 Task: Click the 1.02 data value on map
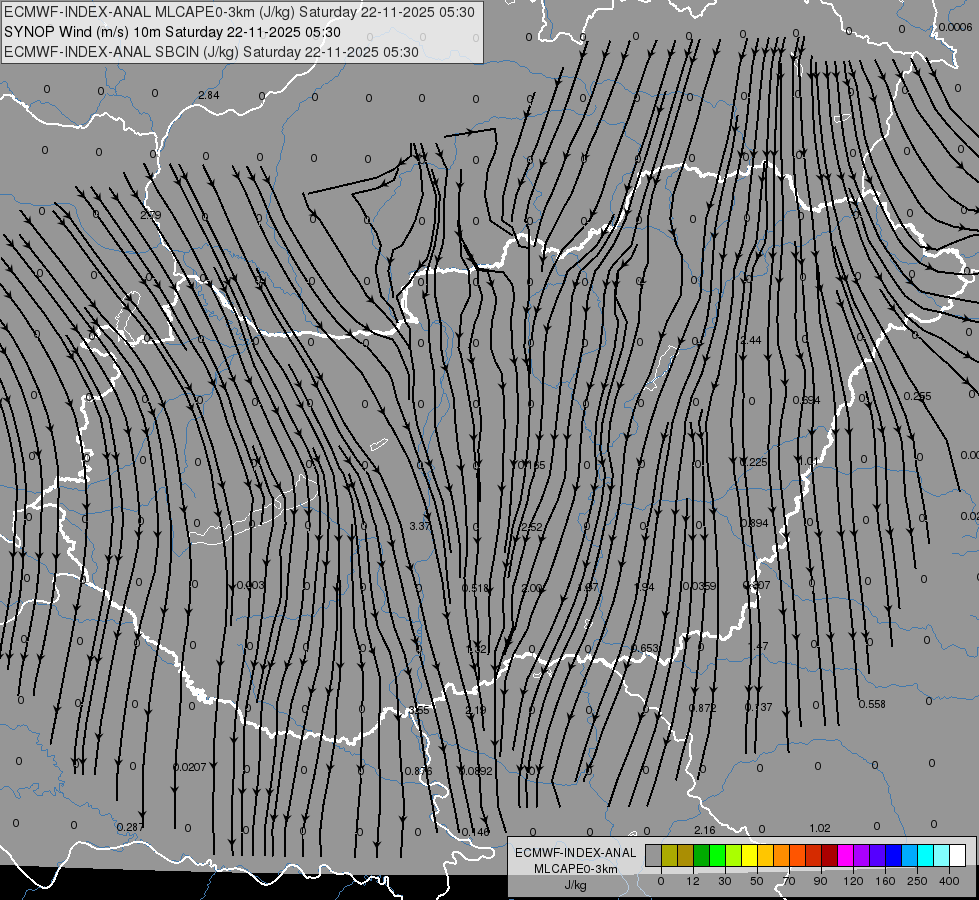tap(820, 828)
